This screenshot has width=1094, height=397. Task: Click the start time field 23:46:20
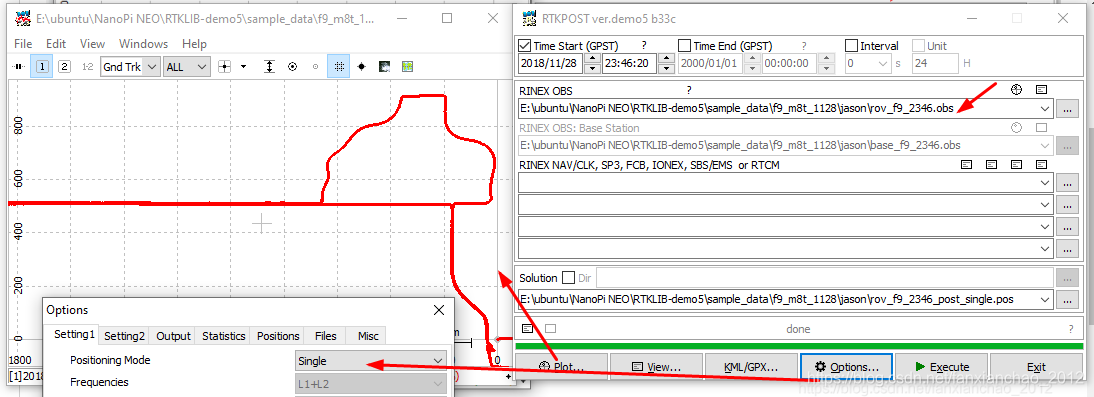point(629,63)
